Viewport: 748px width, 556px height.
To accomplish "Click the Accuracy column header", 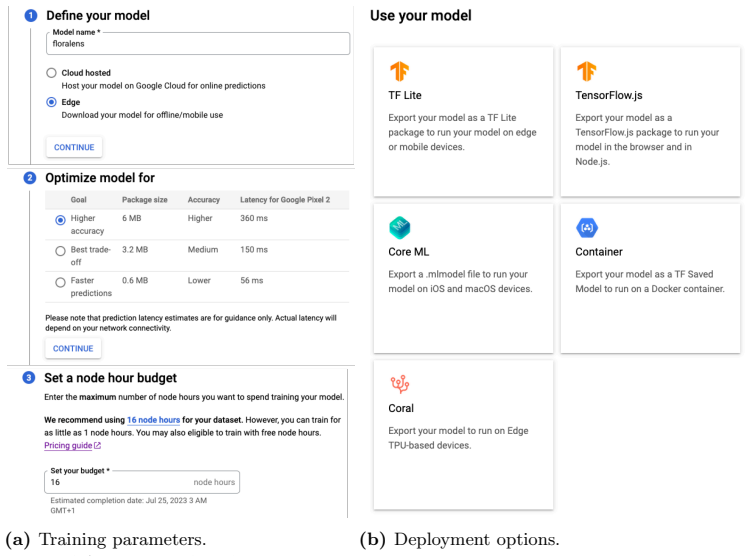I will coord(204,200).
